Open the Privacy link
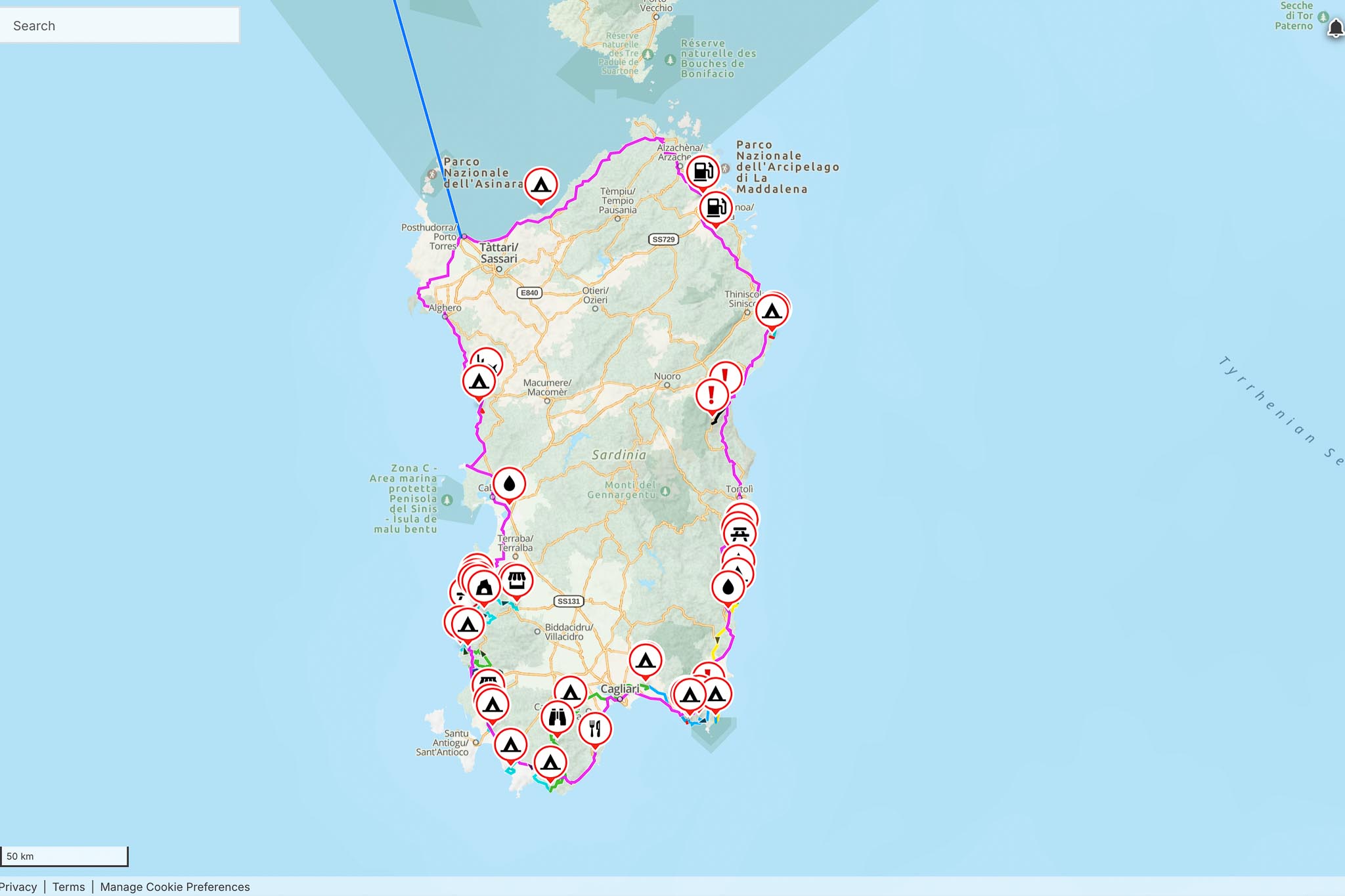This screenshot has height=896, width=1345. point(18,887)
